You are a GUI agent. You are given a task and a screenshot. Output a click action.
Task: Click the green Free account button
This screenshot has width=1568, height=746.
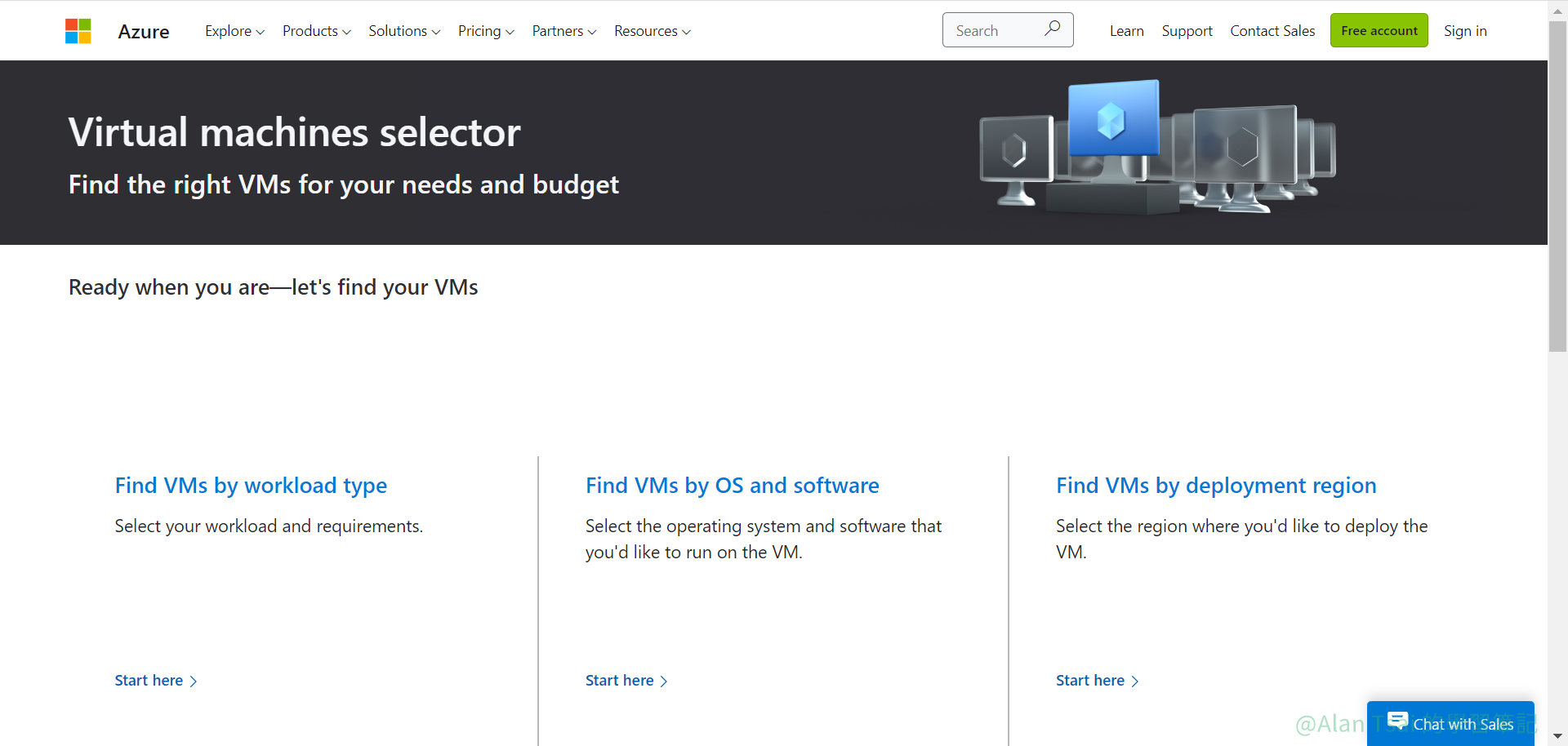pos(1379,31)
